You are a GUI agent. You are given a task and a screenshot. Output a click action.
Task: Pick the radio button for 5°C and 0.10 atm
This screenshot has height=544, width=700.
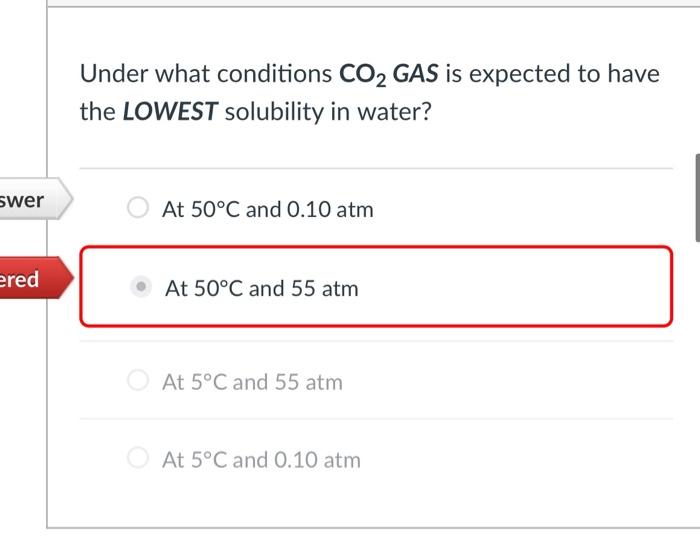point(137,460)
